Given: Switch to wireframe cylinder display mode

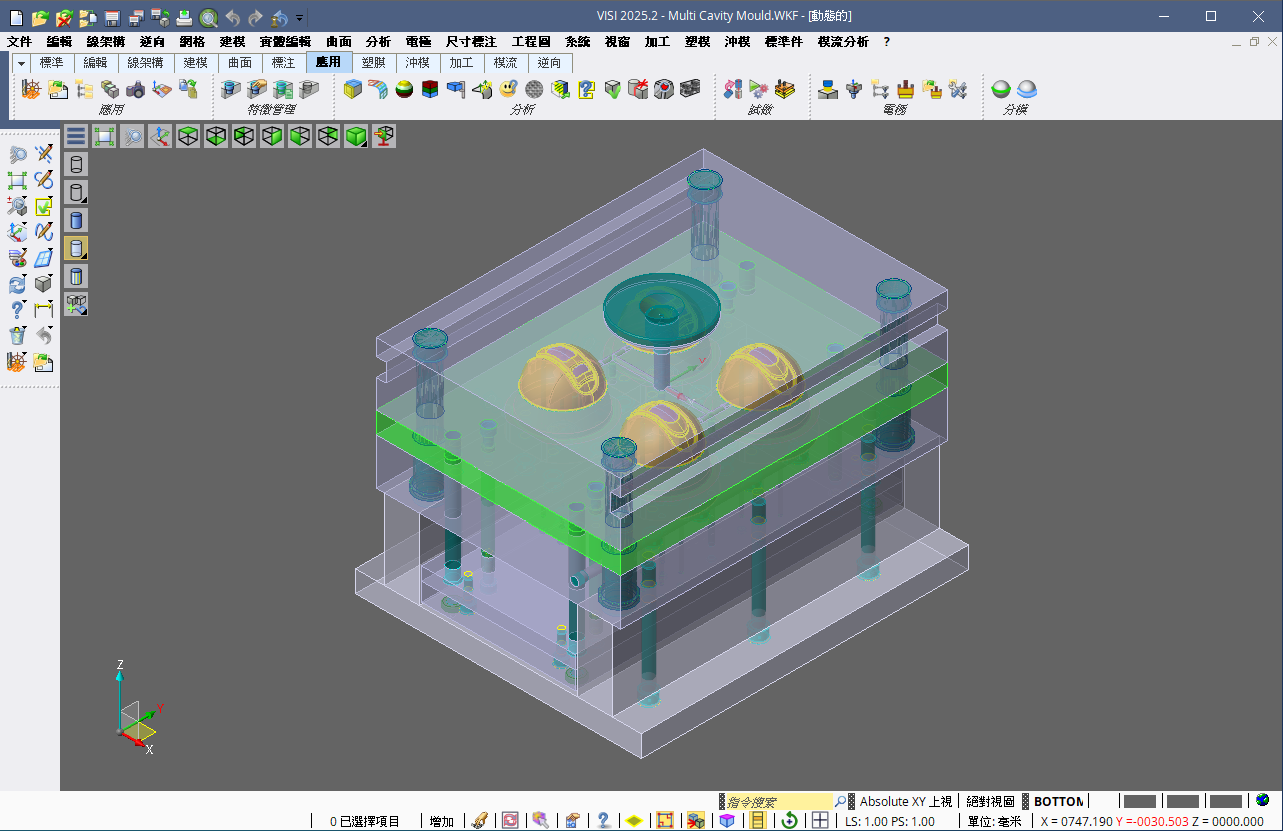Looking at the screenshot, I should tap(76, 164).
